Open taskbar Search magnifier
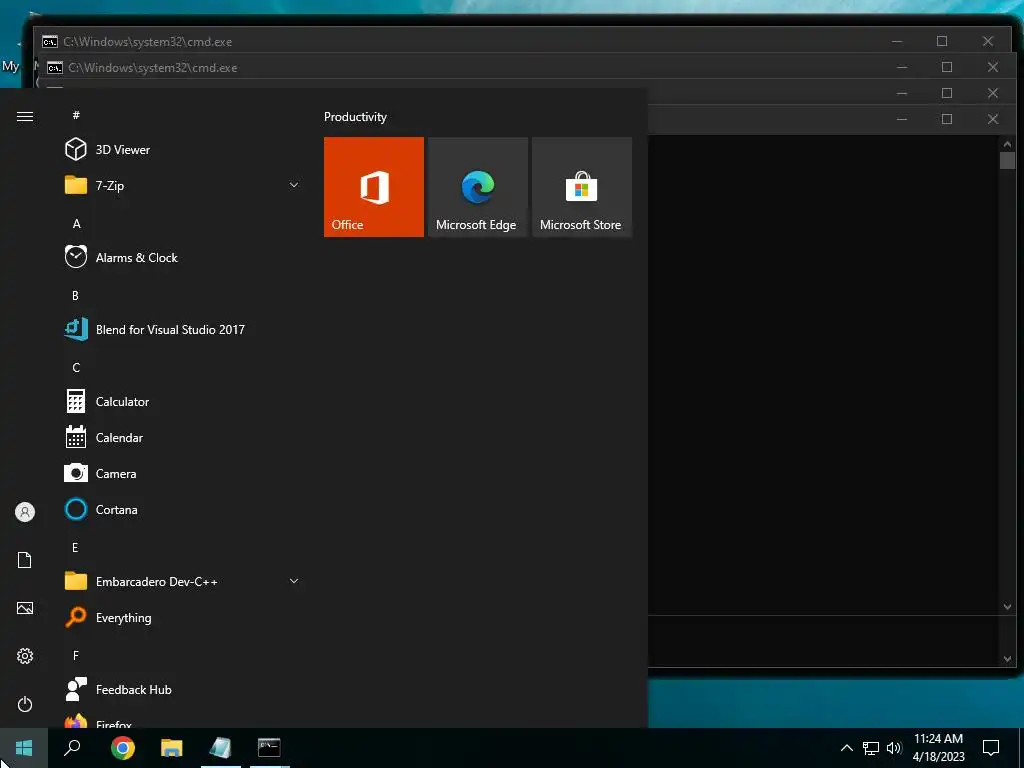The image size is (1024, 768). [72, 748]
